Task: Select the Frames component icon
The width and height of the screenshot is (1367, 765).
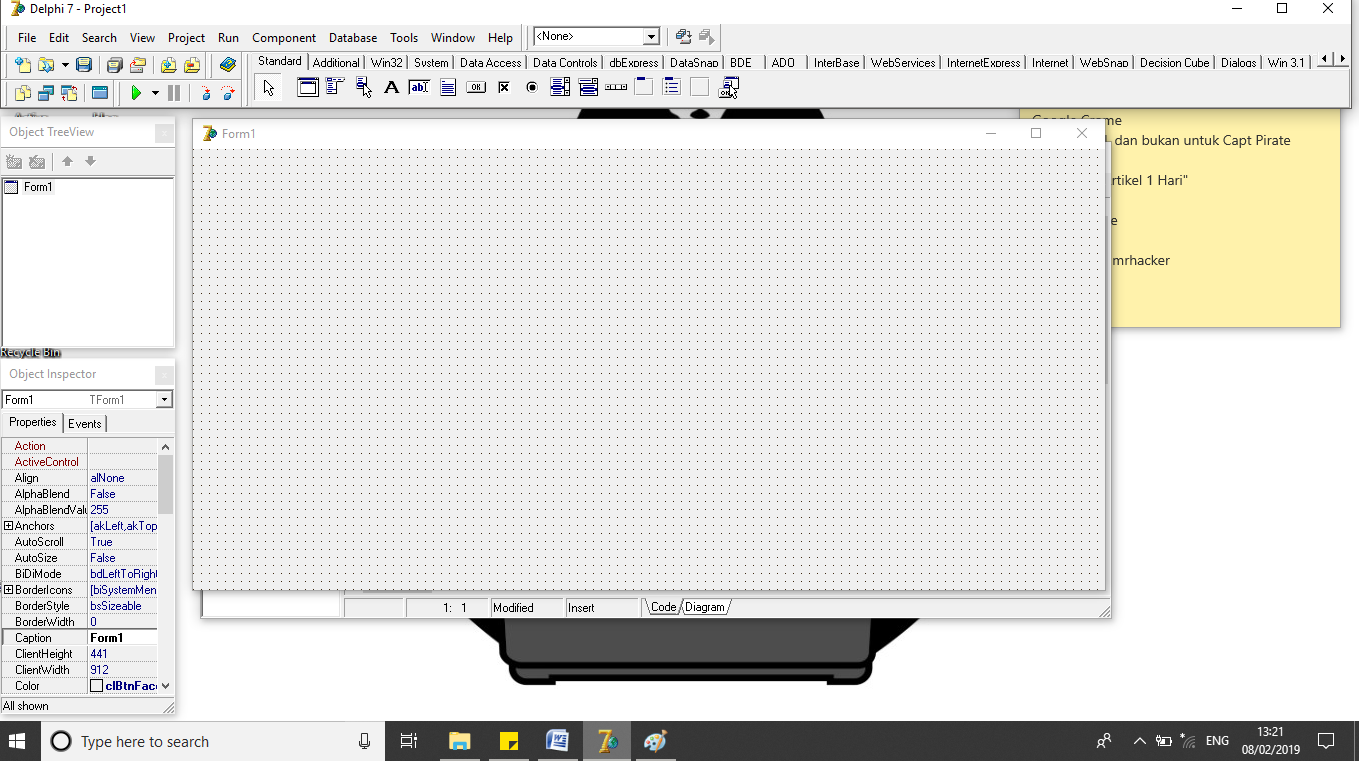Action: pos(308,88)
